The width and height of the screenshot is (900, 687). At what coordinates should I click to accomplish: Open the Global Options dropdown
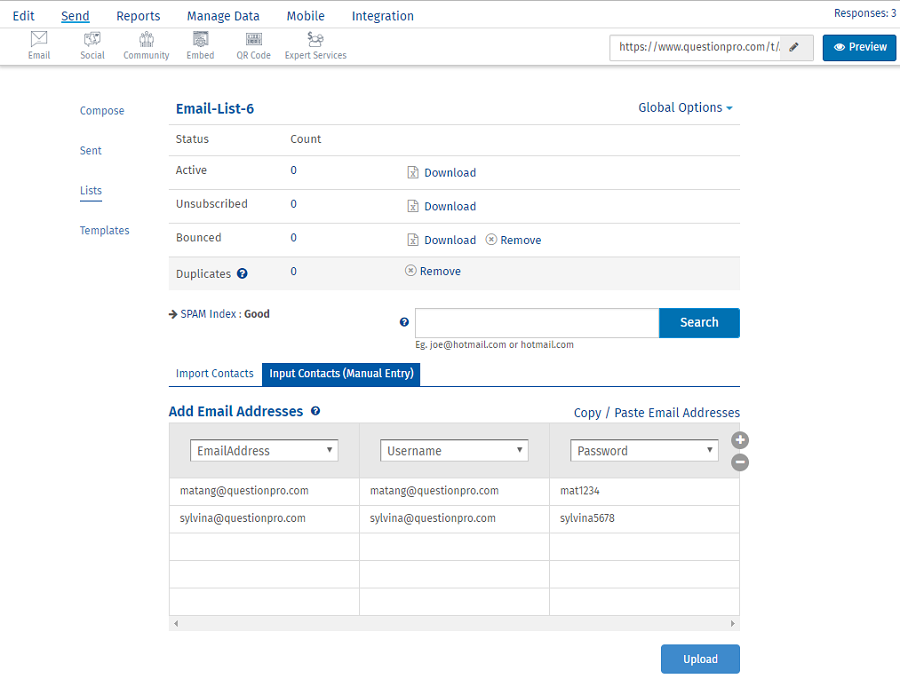(685, 107)
